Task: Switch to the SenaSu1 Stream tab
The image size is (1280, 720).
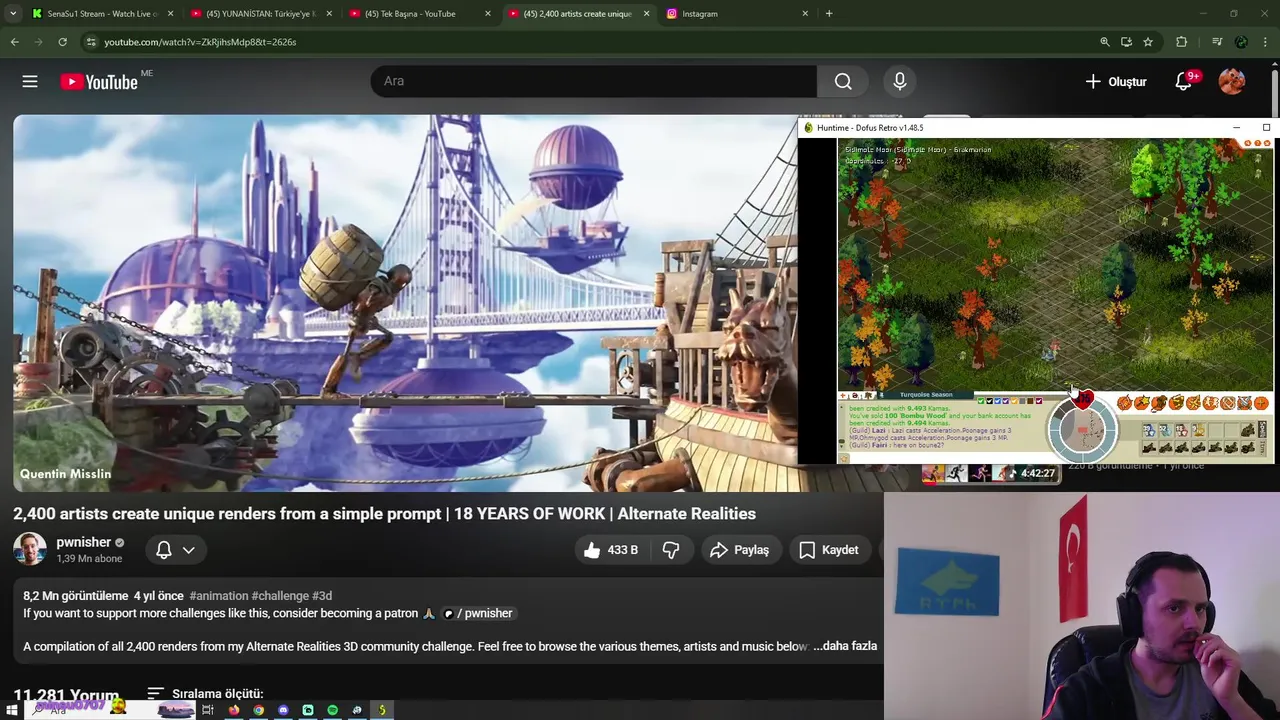Action: [x=103, y=14]
